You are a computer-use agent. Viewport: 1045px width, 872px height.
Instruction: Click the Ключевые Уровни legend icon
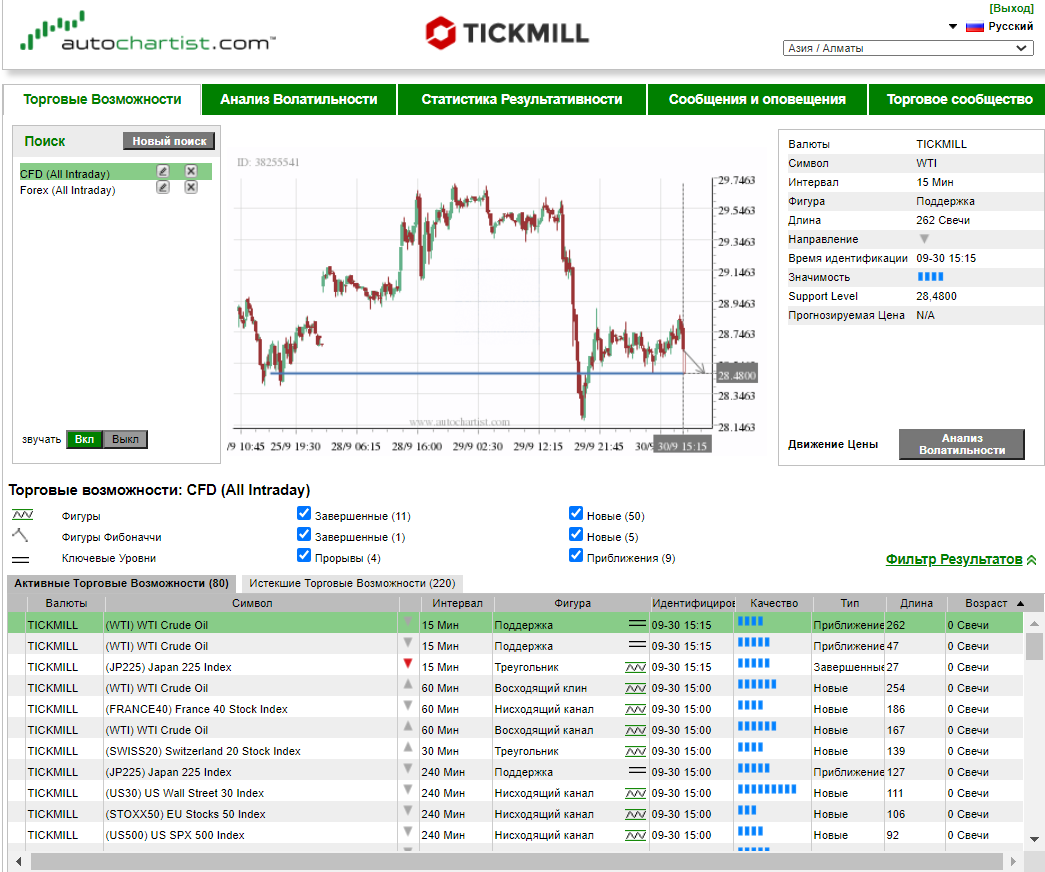click(x=21, y=559)
